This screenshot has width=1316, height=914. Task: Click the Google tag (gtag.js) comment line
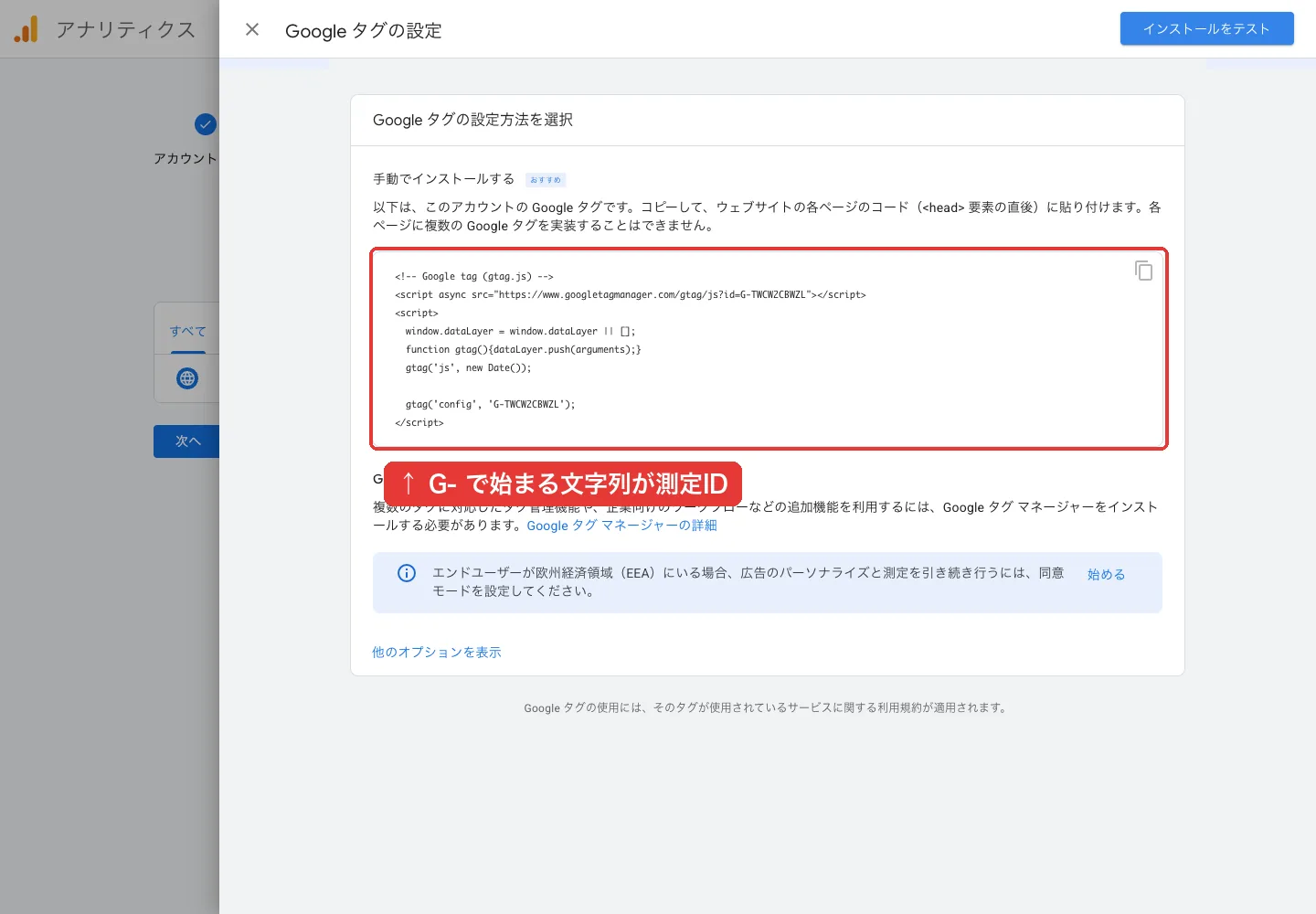(474, 276)
